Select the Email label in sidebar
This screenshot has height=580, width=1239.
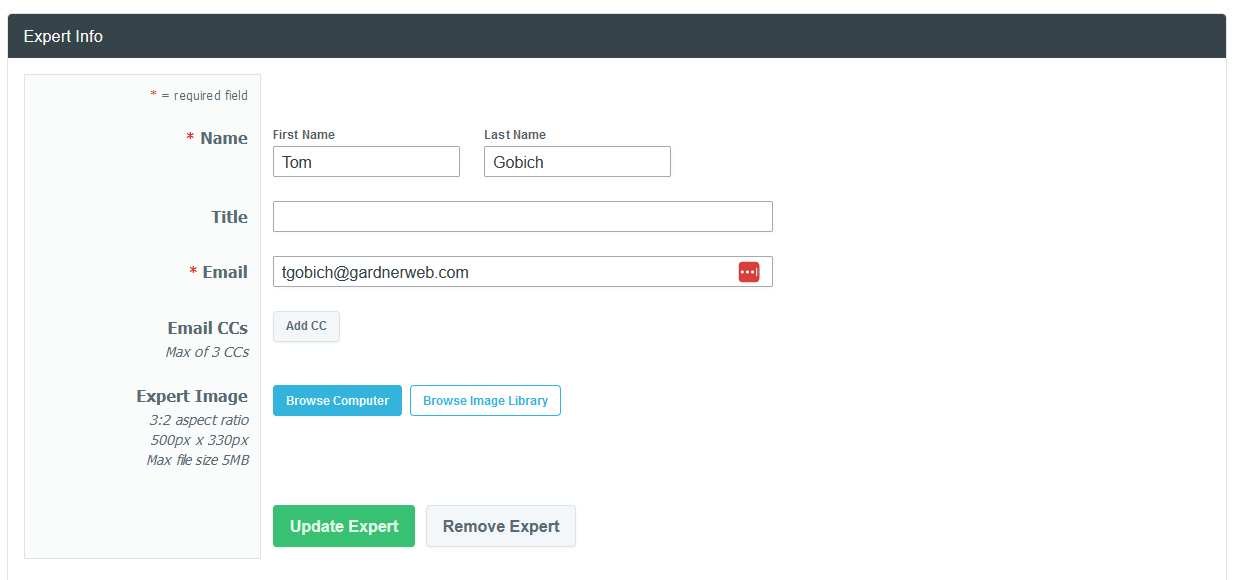click(x=224, y=272)
